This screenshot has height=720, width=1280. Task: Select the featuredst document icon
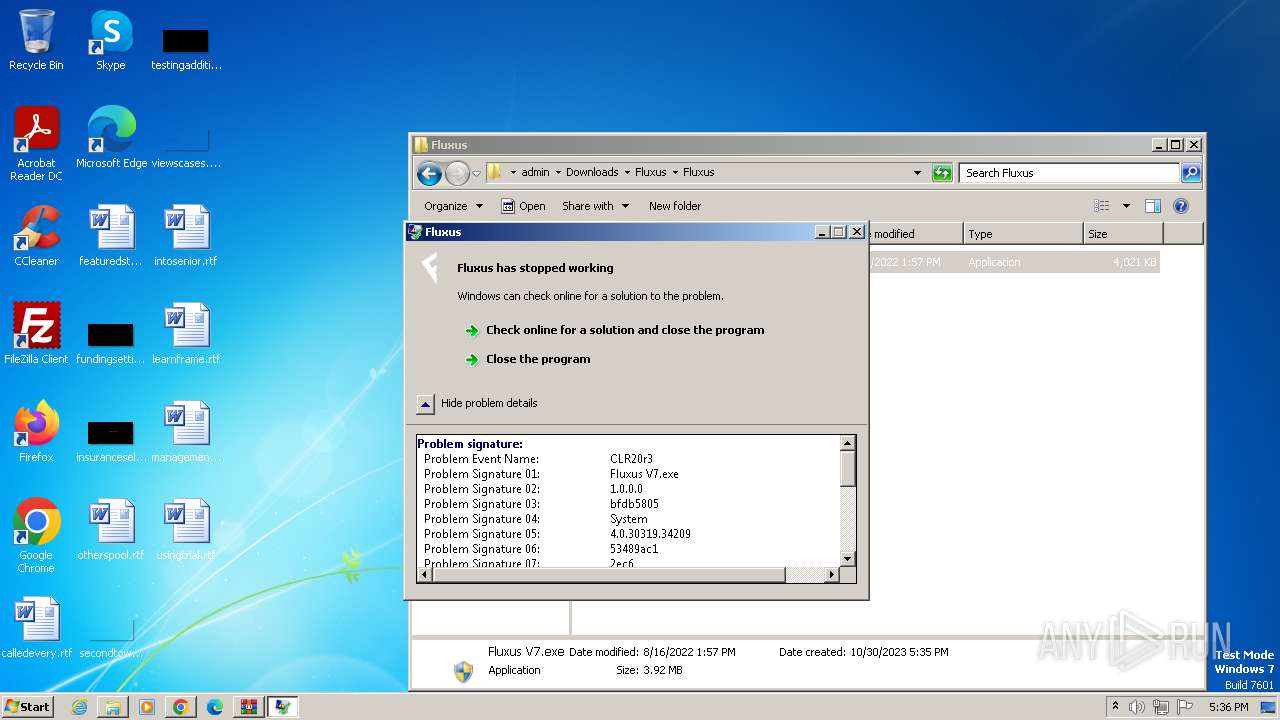110,236
